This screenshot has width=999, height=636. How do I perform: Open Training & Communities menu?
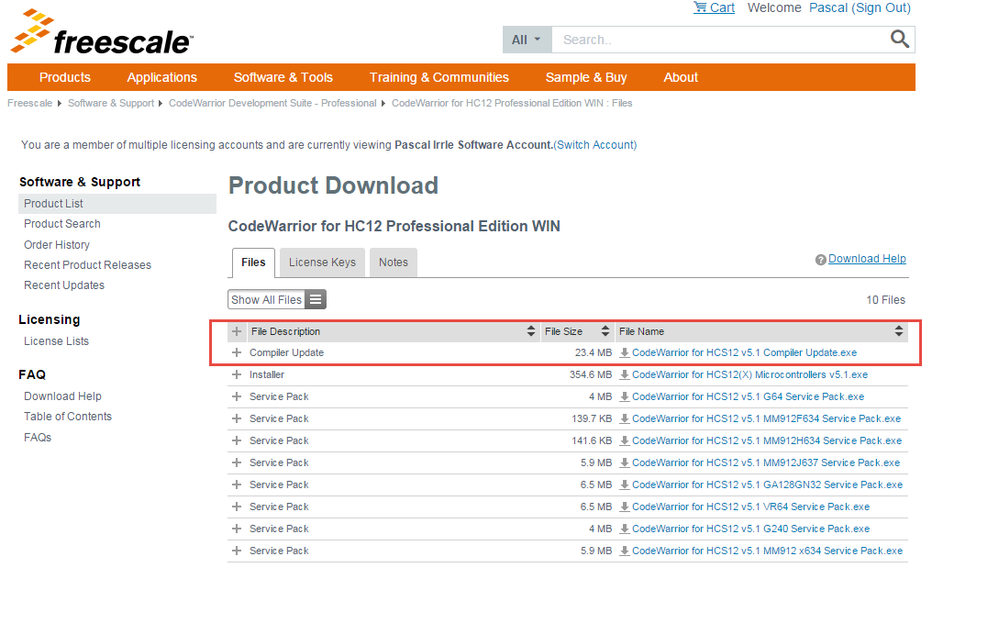(439, 77)
